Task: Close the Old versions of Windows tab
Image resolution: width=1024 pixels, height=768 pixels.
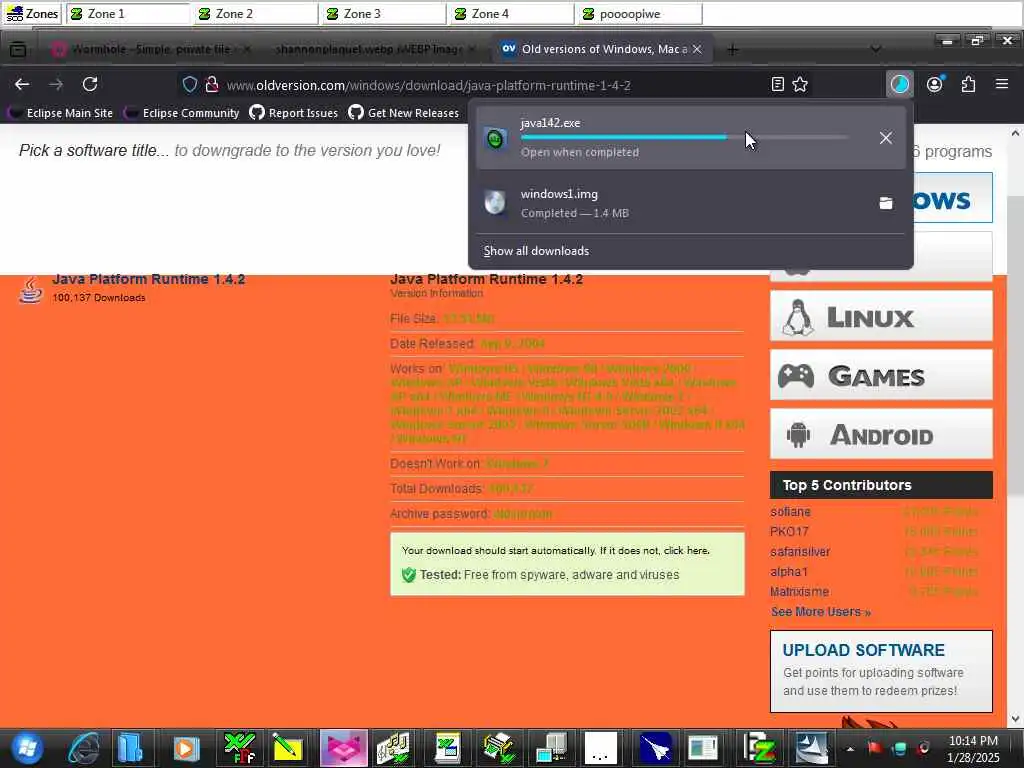Action: point(697,49)
